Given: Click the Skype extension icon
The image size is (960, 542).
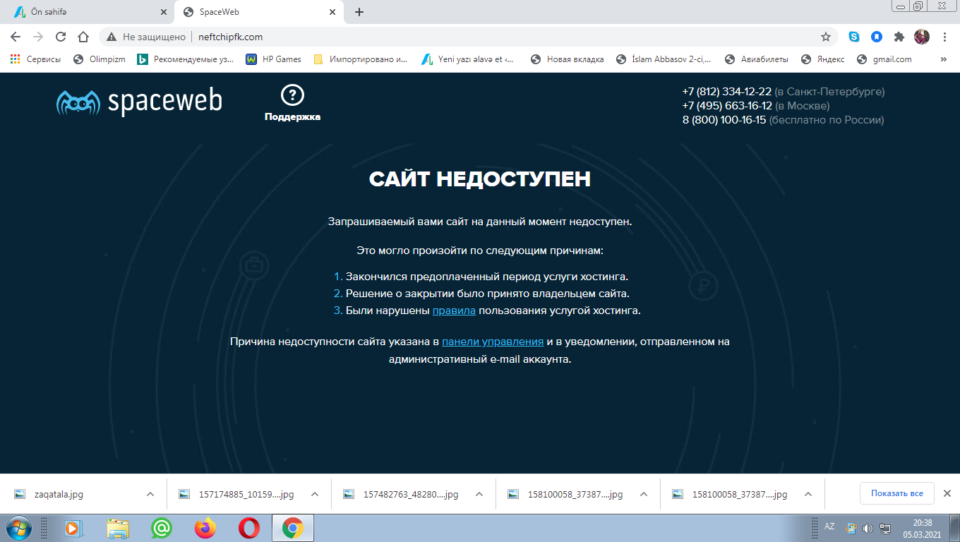Looking at the screenshot, I should pyautogui.click(x=854, y=37).
